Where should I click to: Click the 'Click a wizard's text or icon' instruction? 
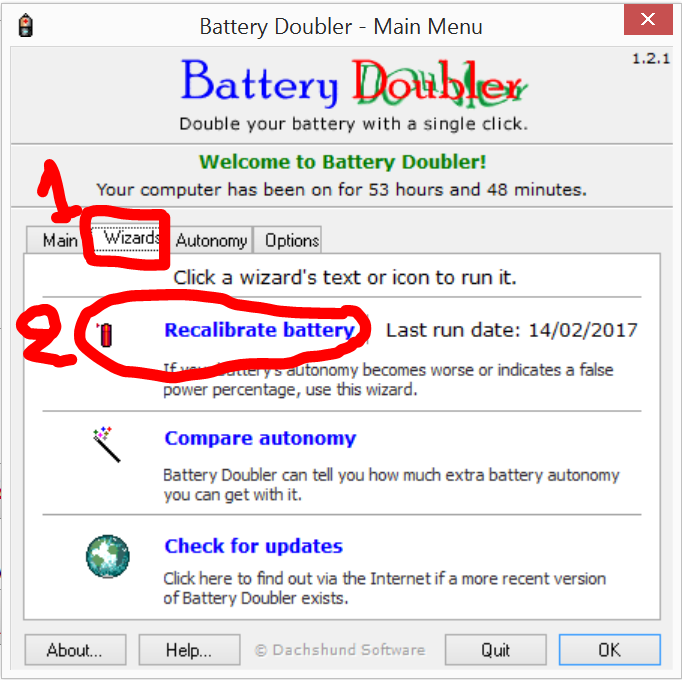pos(344,278)
